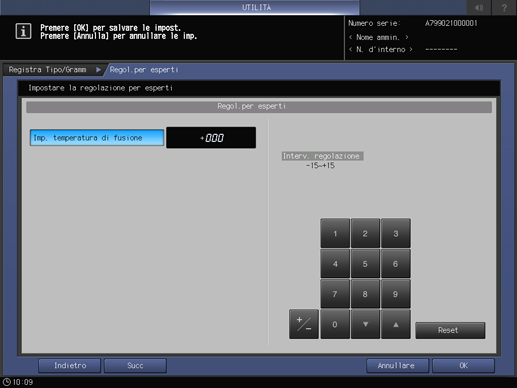Click serial number A799021000001

(451, 23)
